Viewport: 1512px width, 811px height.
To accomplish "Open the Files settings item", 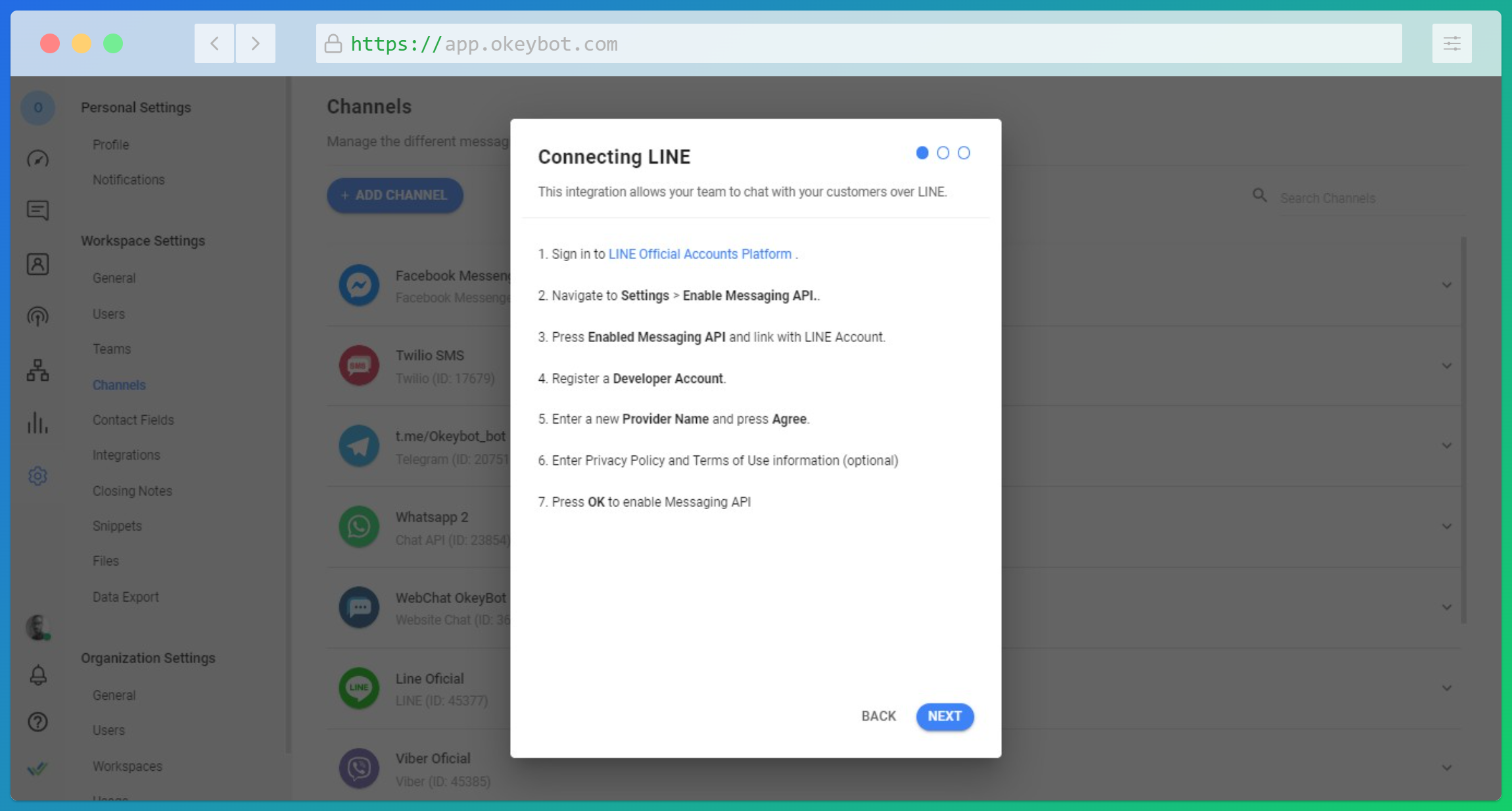I will pyautogui.click(x=105, y=561).
